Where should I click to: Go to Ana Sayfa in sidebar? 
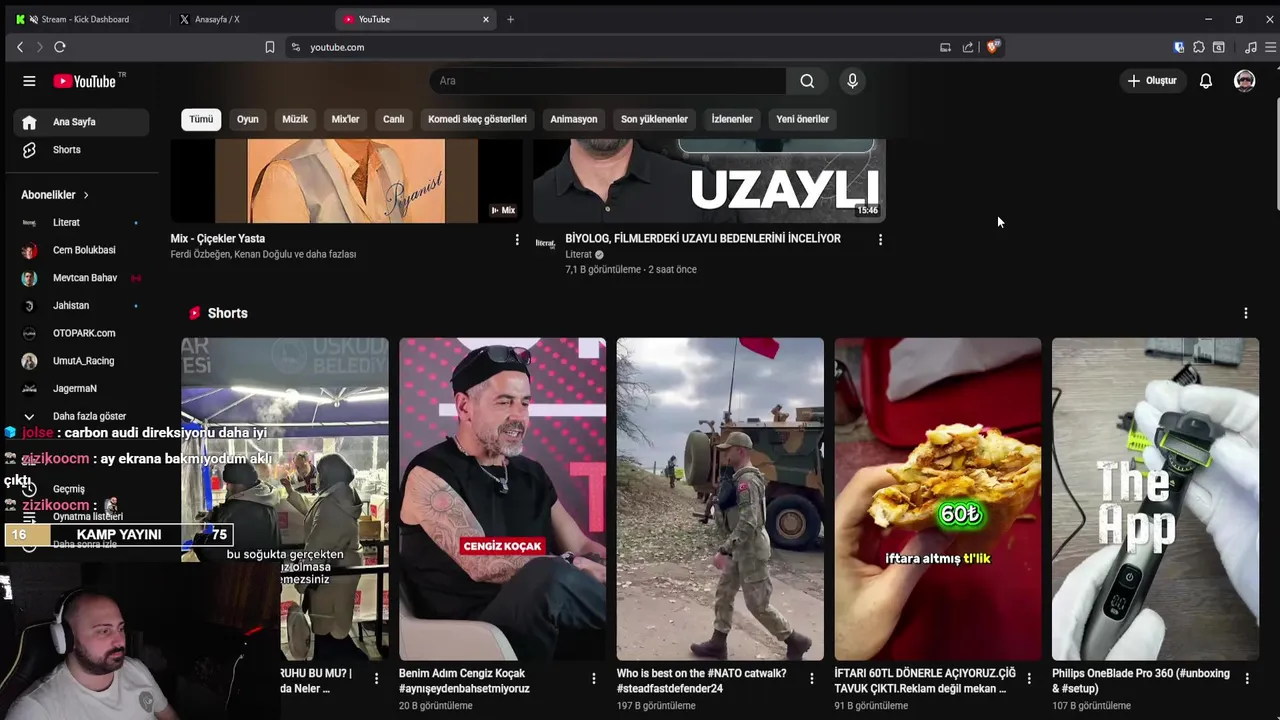point(82,122)
